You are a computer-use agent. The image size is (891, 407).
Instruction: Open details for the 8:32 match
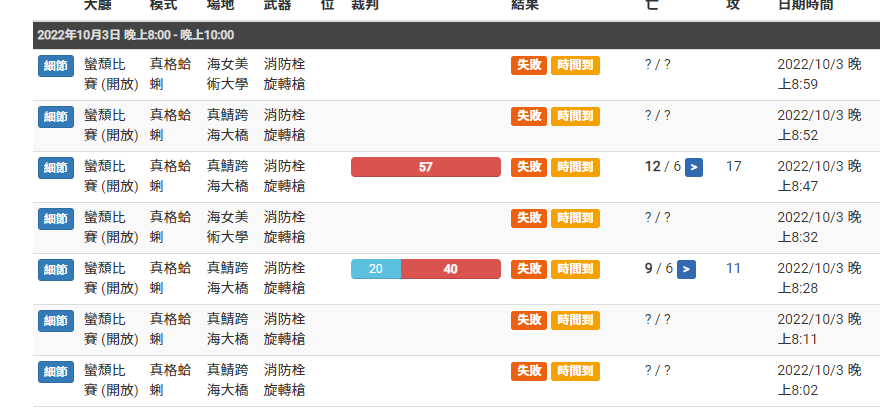click(x=56, y=218)
